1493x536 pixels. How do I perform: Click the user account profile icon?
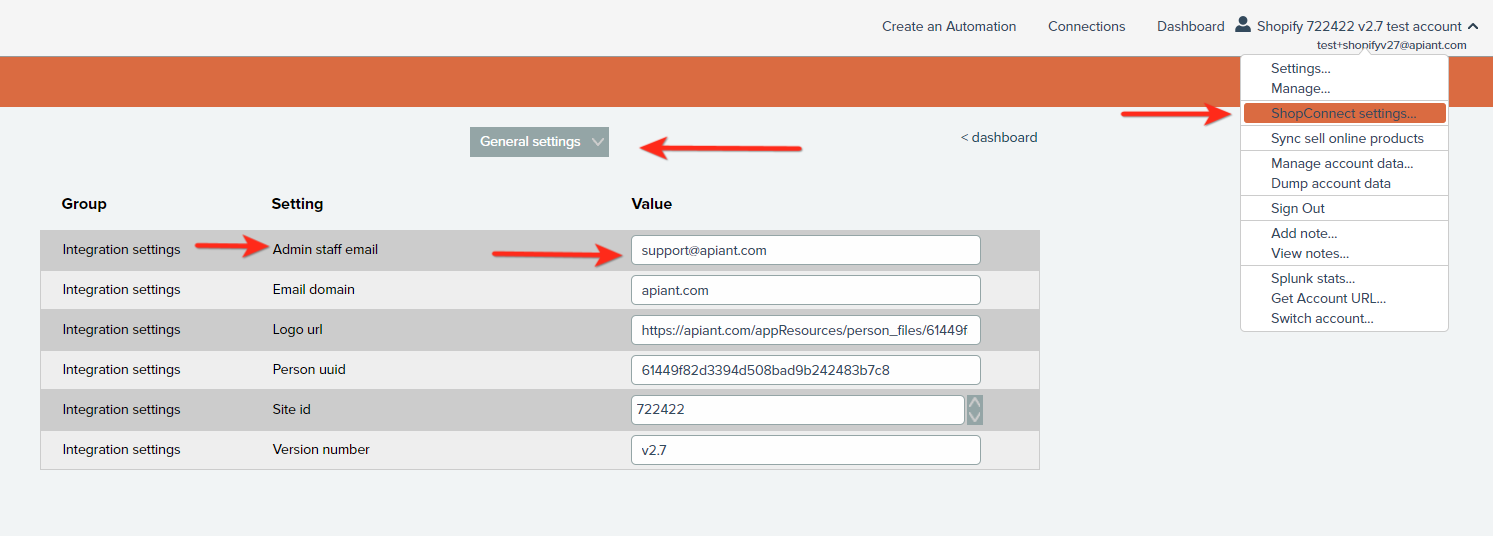[x=1243, y=24]
